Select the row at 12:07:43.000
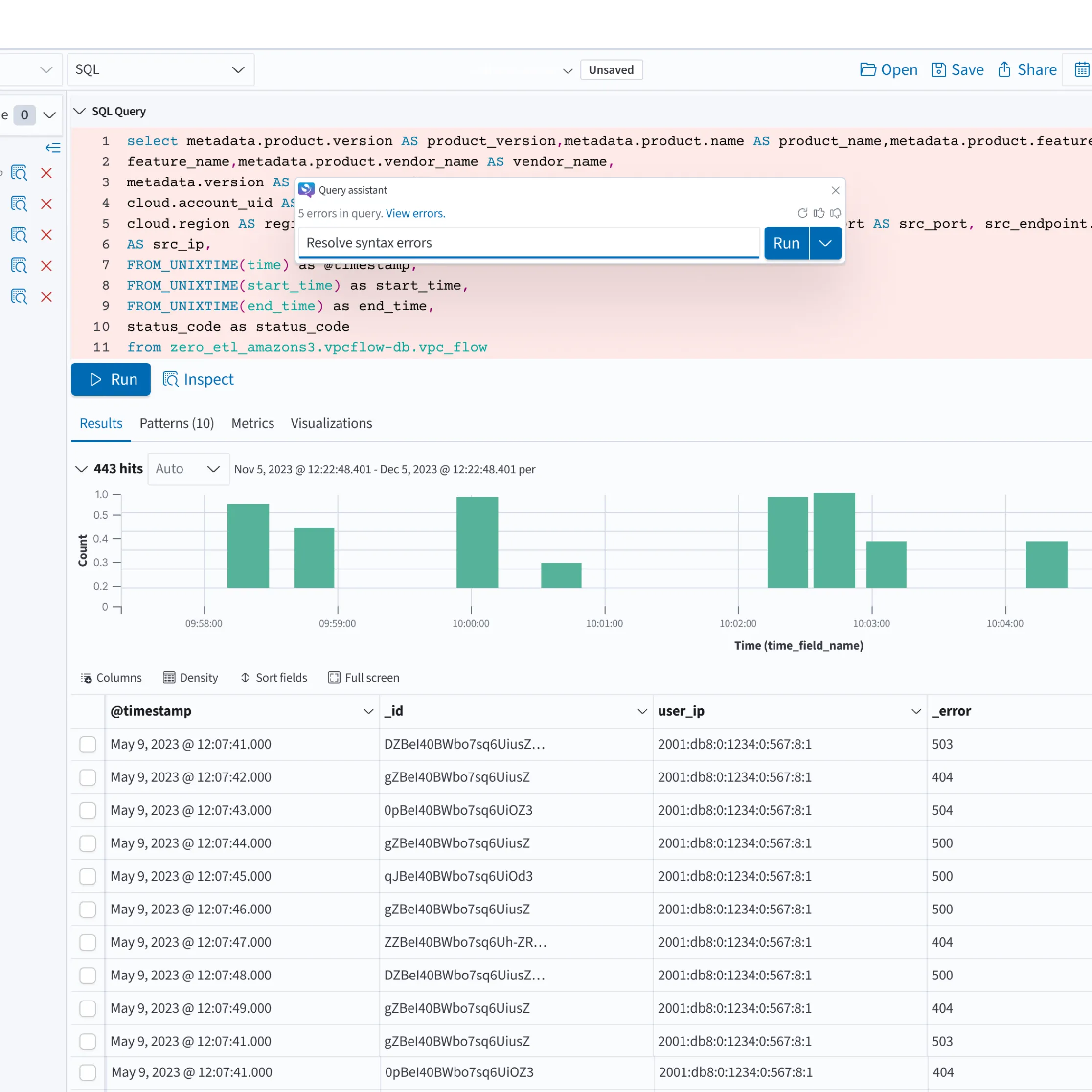Image resolution: width=1092 pixels, height=1092 pixels. (88, 810)
